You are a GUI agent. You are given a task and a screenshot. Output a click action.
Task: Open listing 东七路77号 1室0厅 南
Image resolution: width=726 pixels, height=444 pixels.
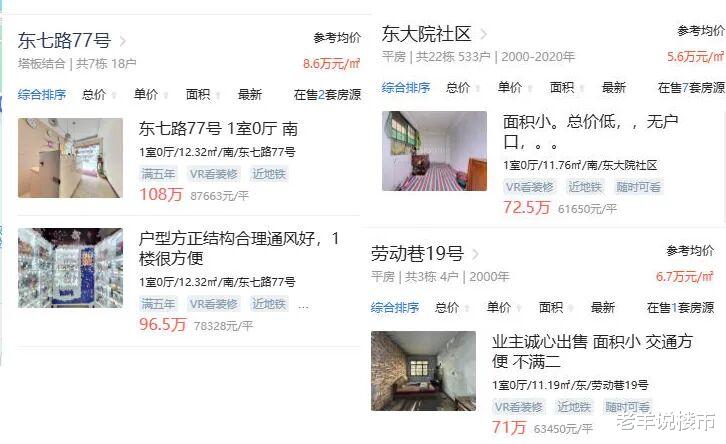pyautogui.click(x=218, y=128)
